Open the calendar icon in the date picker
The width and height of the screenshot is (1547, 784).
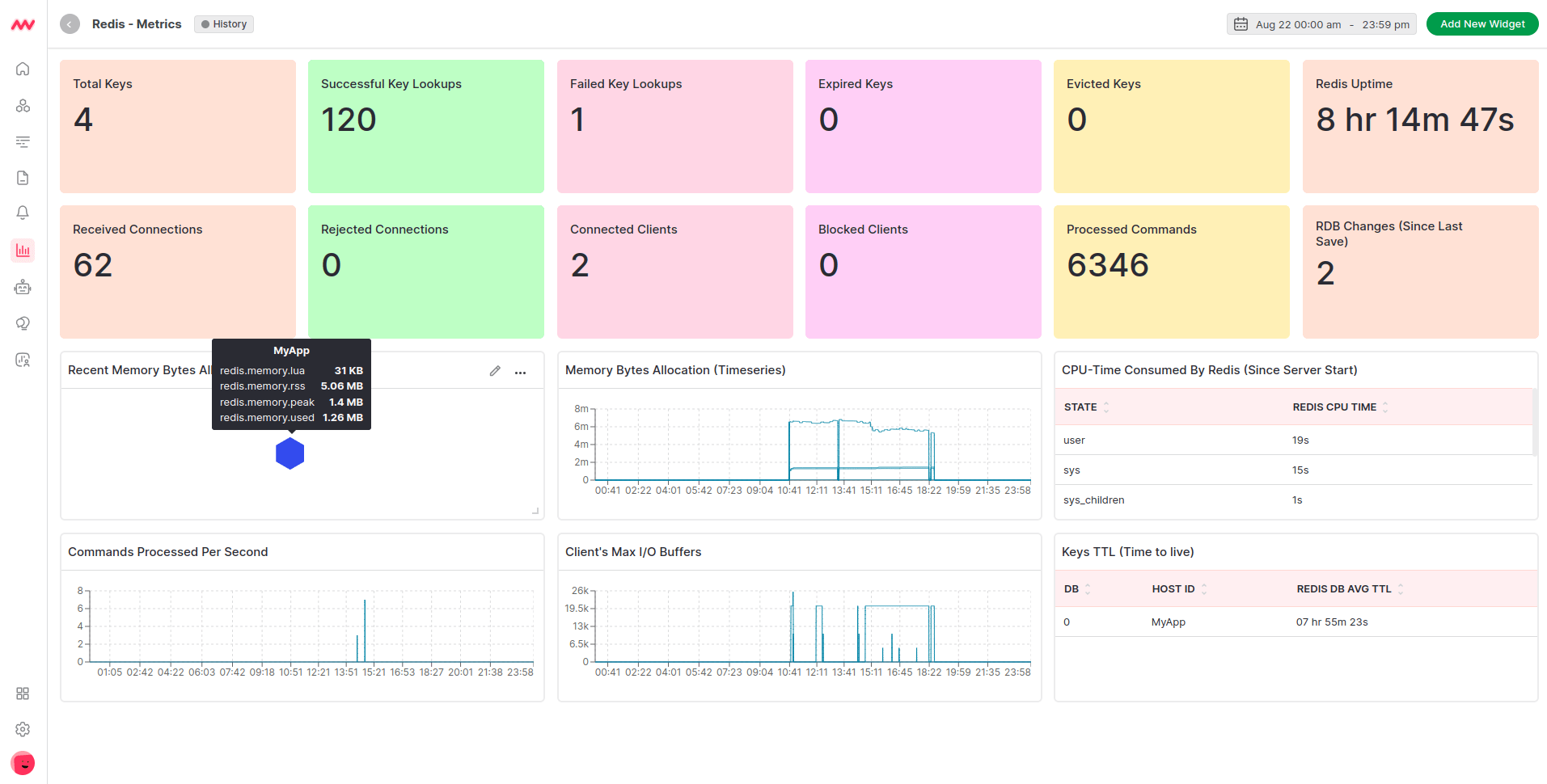[1241, 23]
